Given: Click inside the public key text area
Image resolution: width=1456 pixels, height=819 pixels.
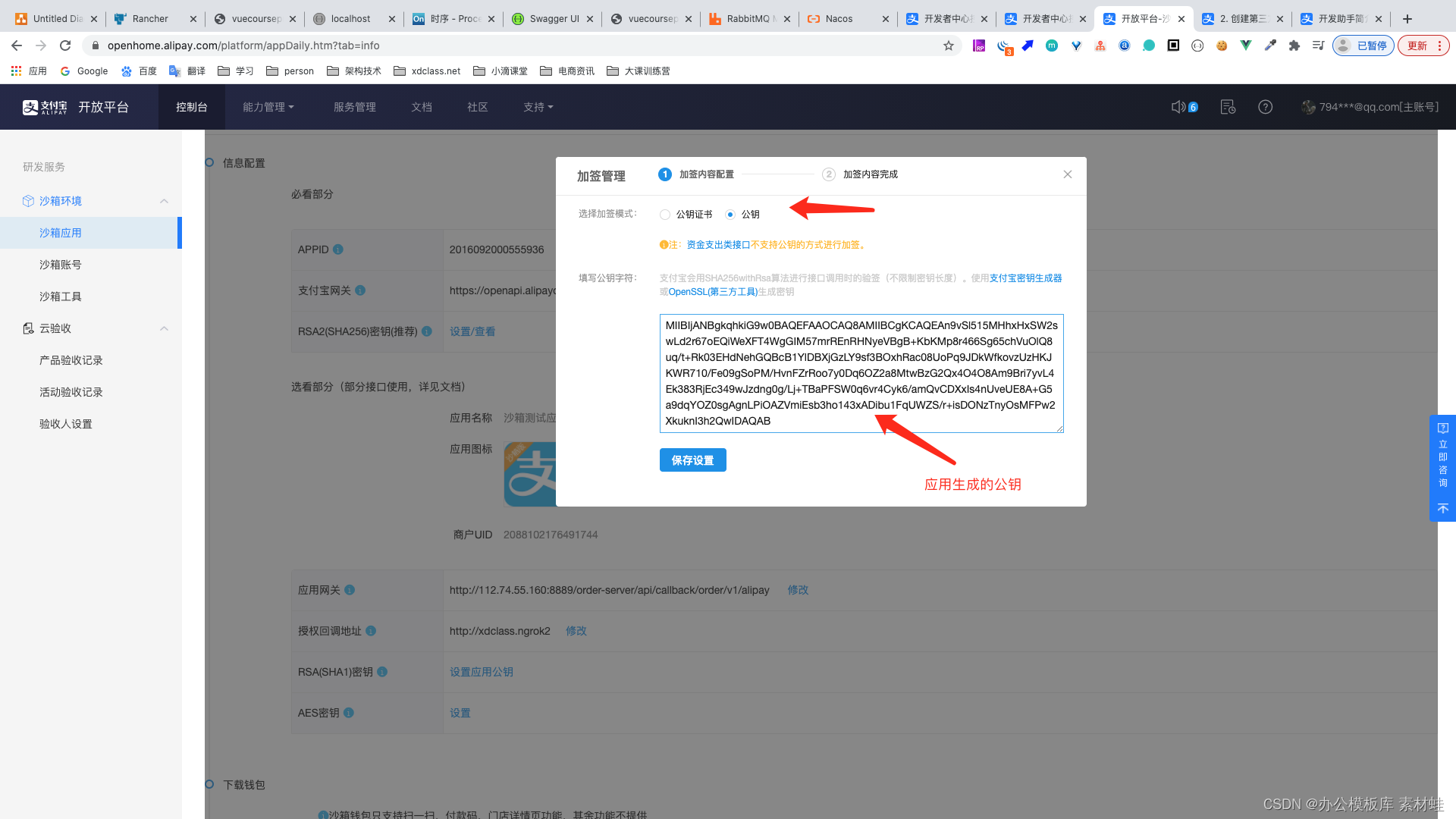Looking at the screenshot, I should coord(861,373).
